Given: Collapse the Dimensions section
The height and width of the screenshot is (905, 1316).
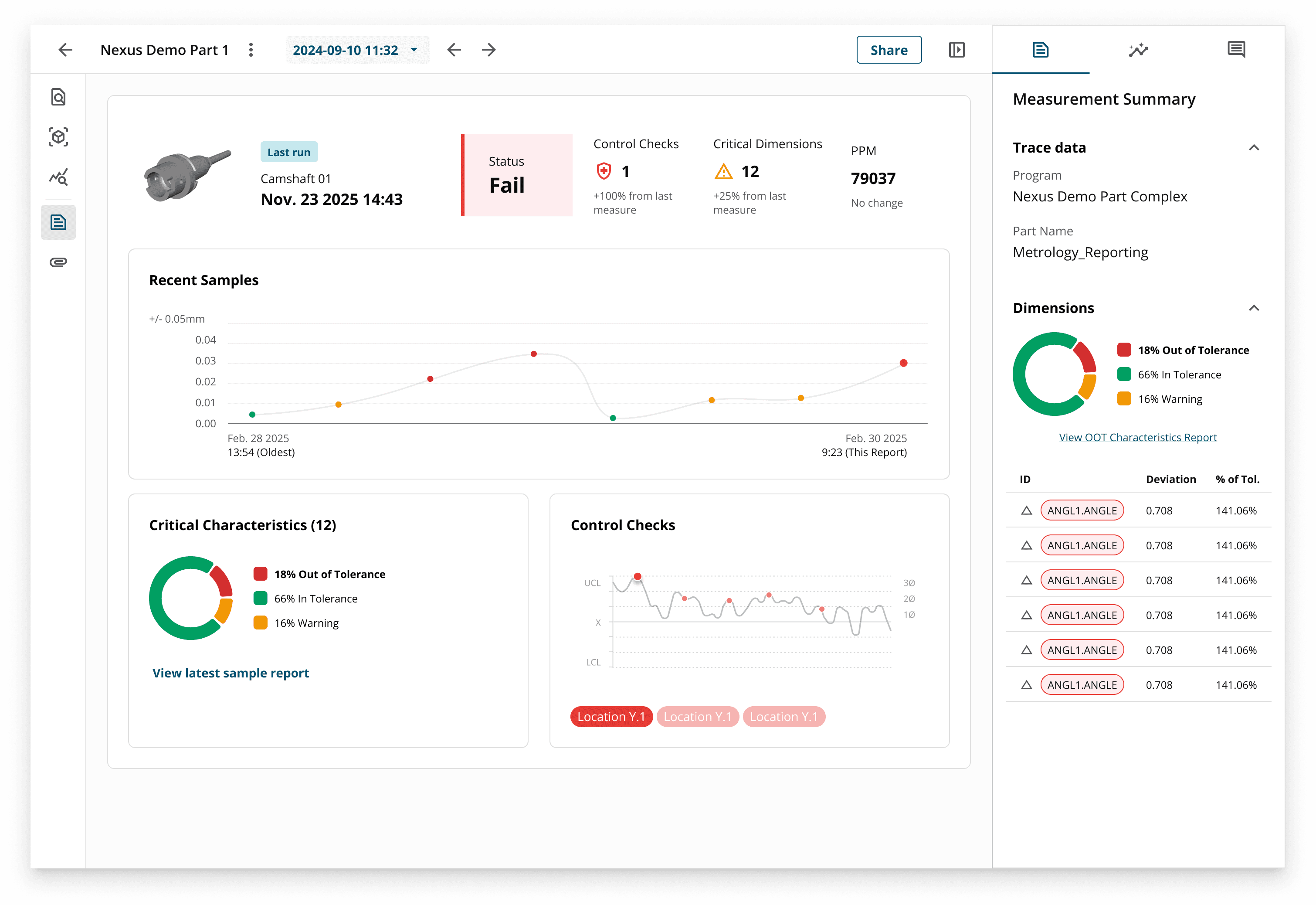Looking at the screenshot, I should click(1254, 308).
